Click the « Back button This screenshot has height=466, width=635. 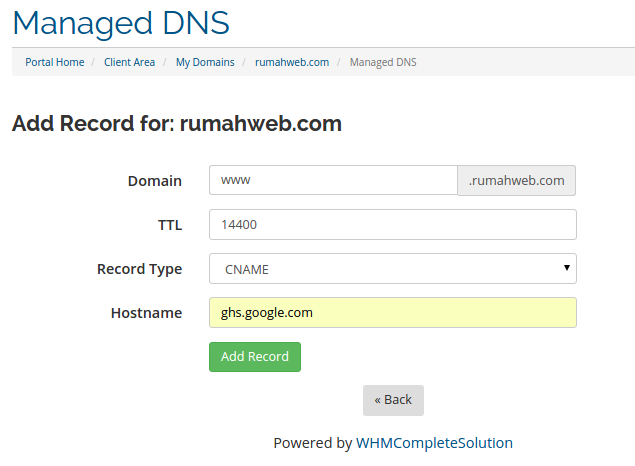(393, 400)
